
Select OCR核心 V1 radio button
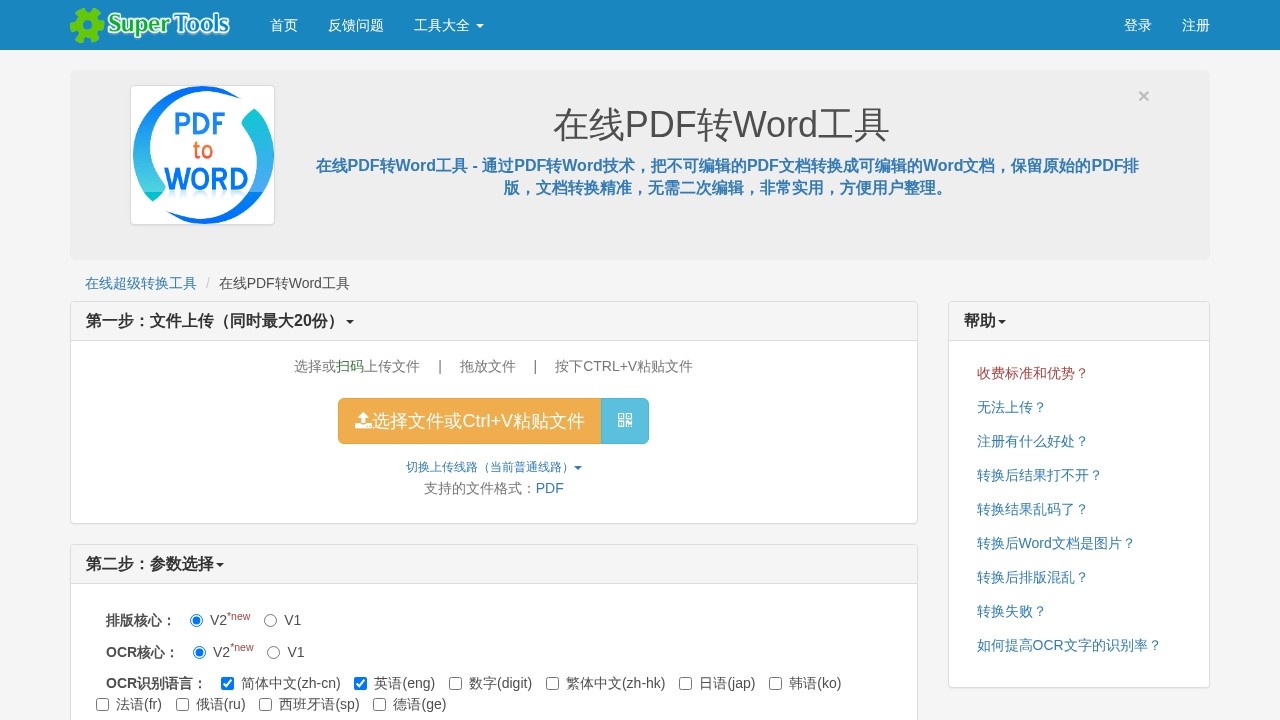point(273,653)
